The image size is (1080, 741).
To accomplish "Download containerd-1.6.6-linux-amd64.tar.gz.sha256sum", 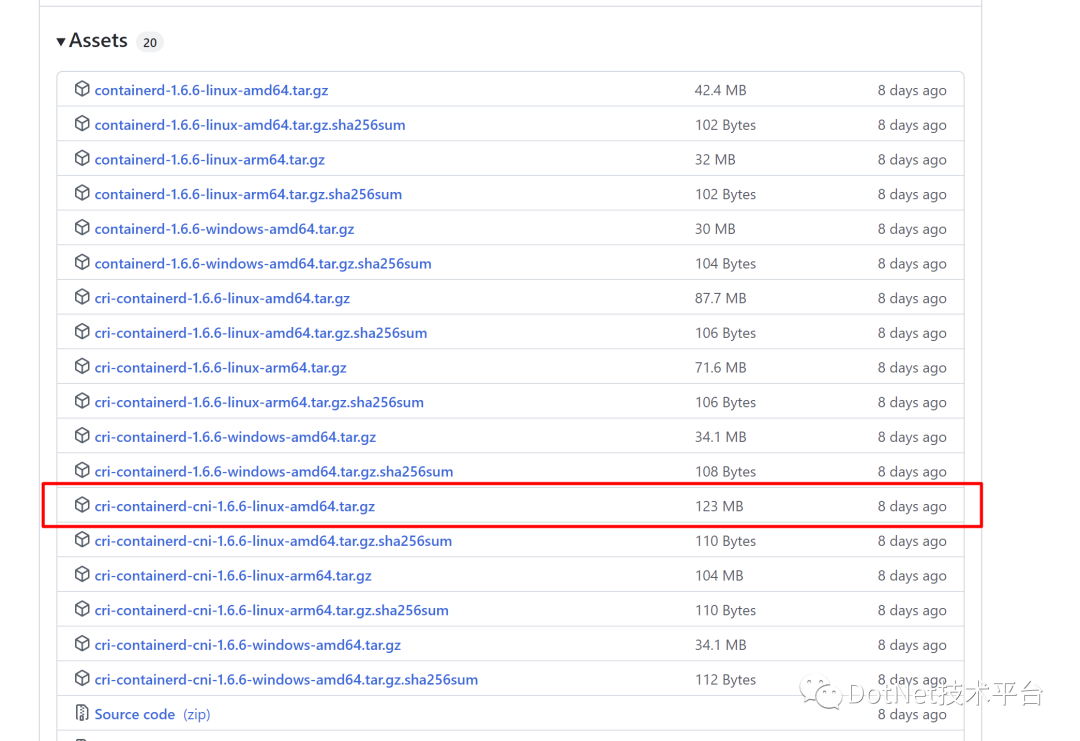I will tap(250, 125).
